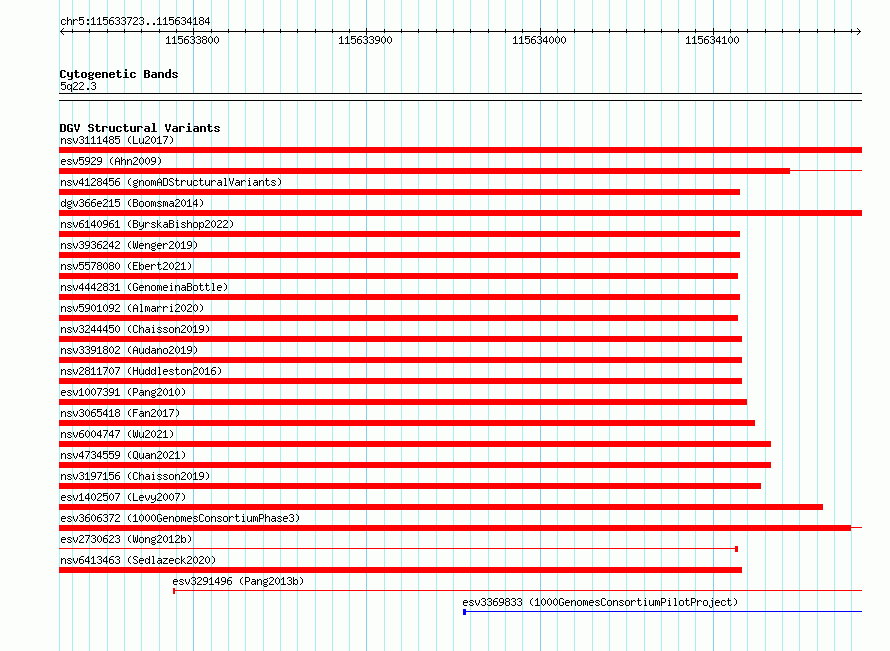890x651 pixels.
Task: Open nsv4128456 (gnomADStructuralVariants) label
Action: (x=171, y=182)
